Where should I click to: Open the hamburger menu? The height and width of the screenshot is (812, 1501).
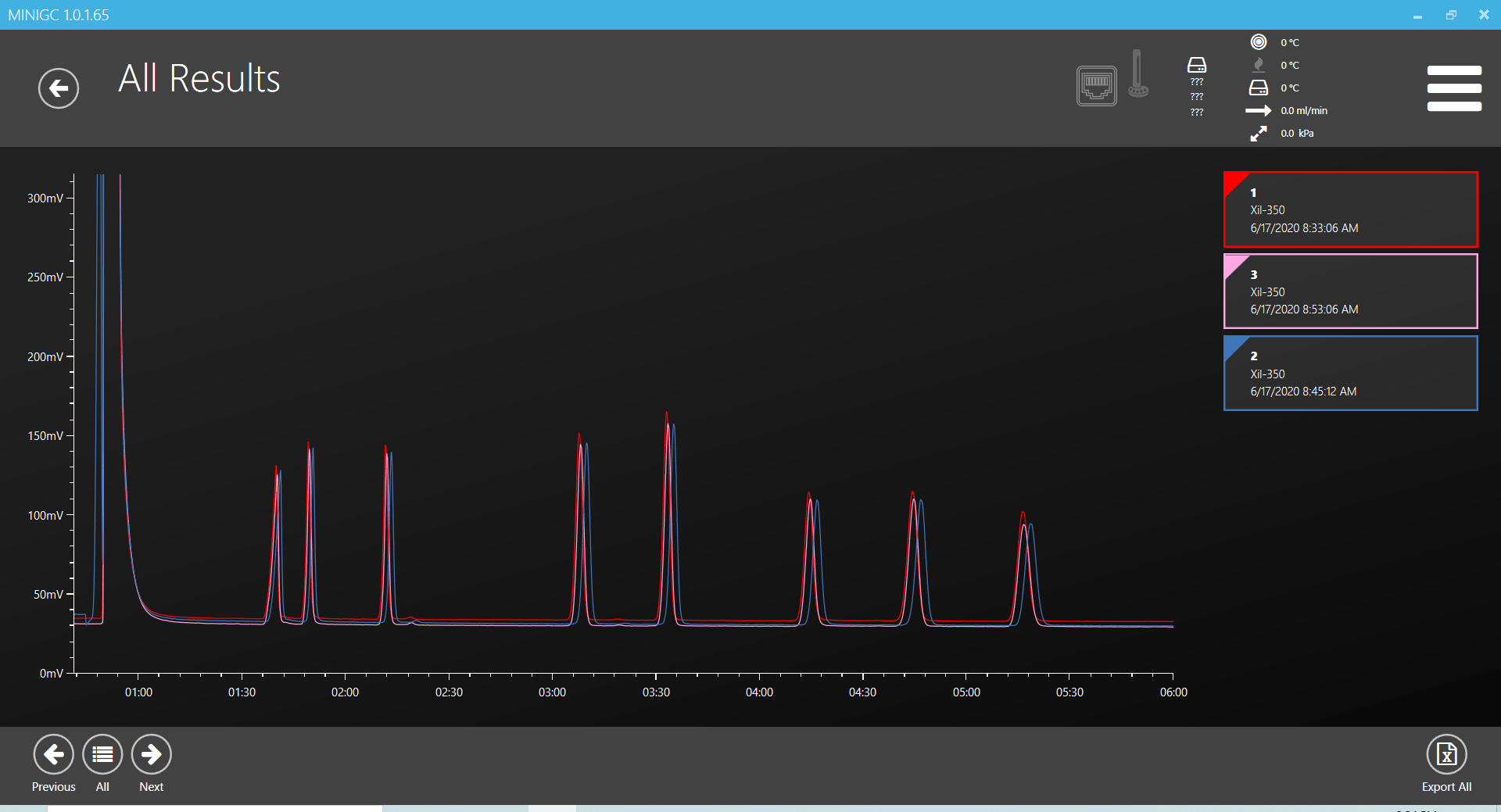(1453, 88)
